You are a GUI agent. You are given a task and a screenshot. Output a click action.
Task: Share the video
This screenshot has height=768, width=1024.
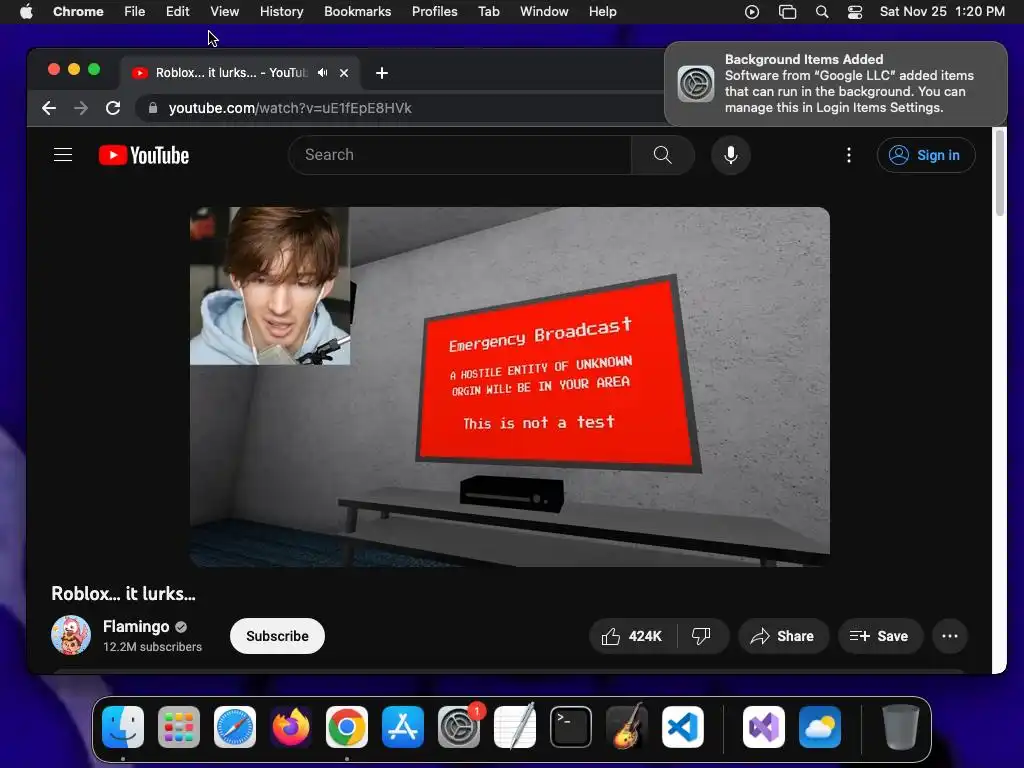(x=783, y=636)
